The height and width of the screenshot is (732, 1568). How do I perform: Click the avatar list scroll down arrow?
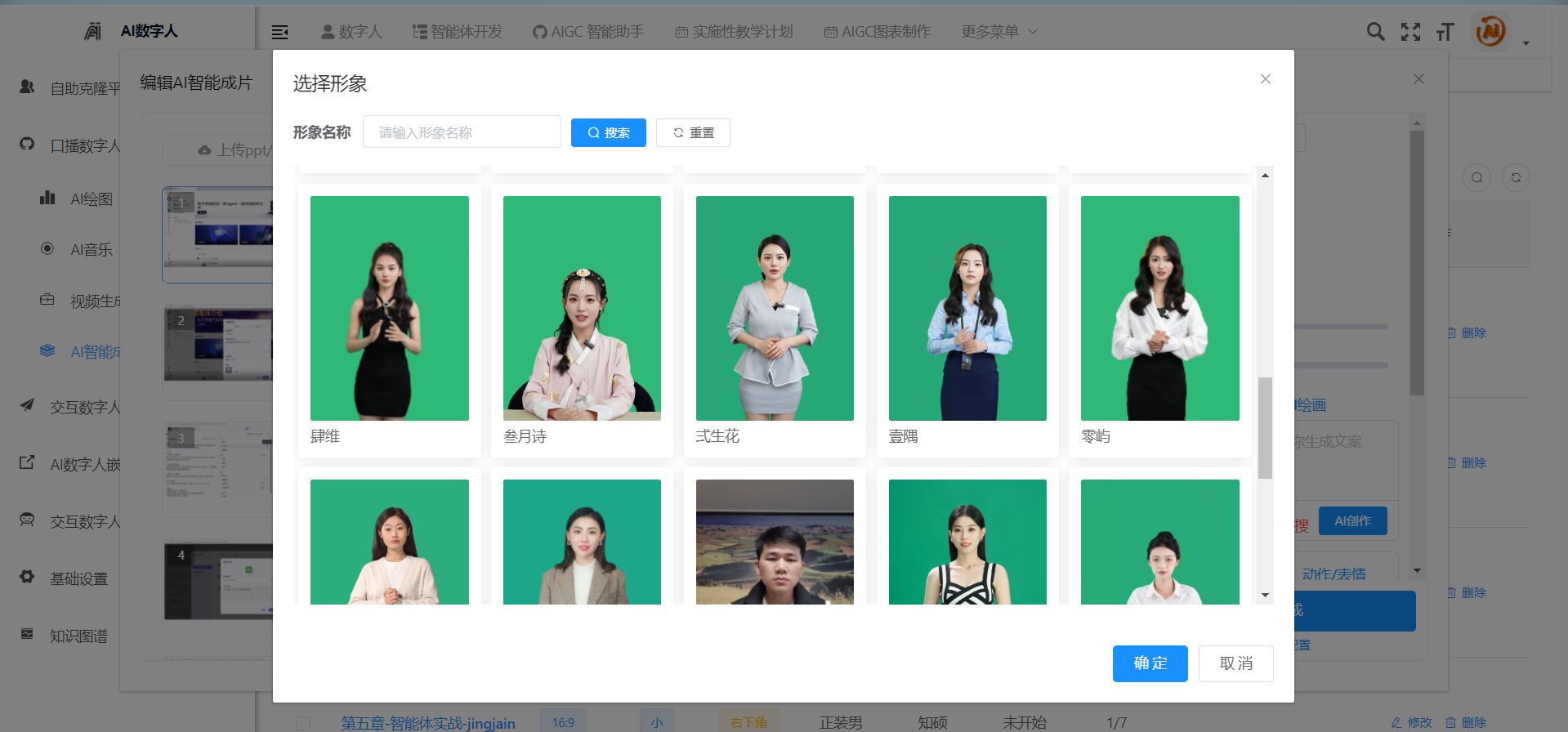1265,596
